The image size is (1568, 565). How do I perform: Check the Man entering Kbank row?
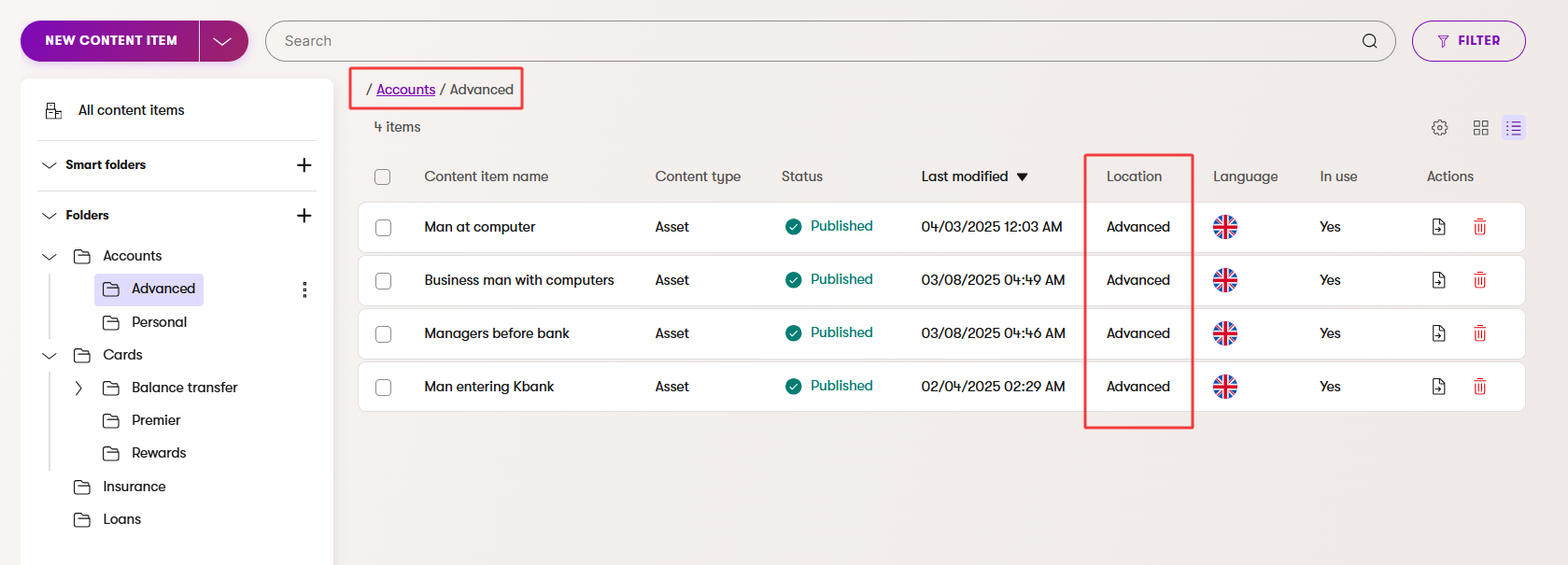[383, 388]
